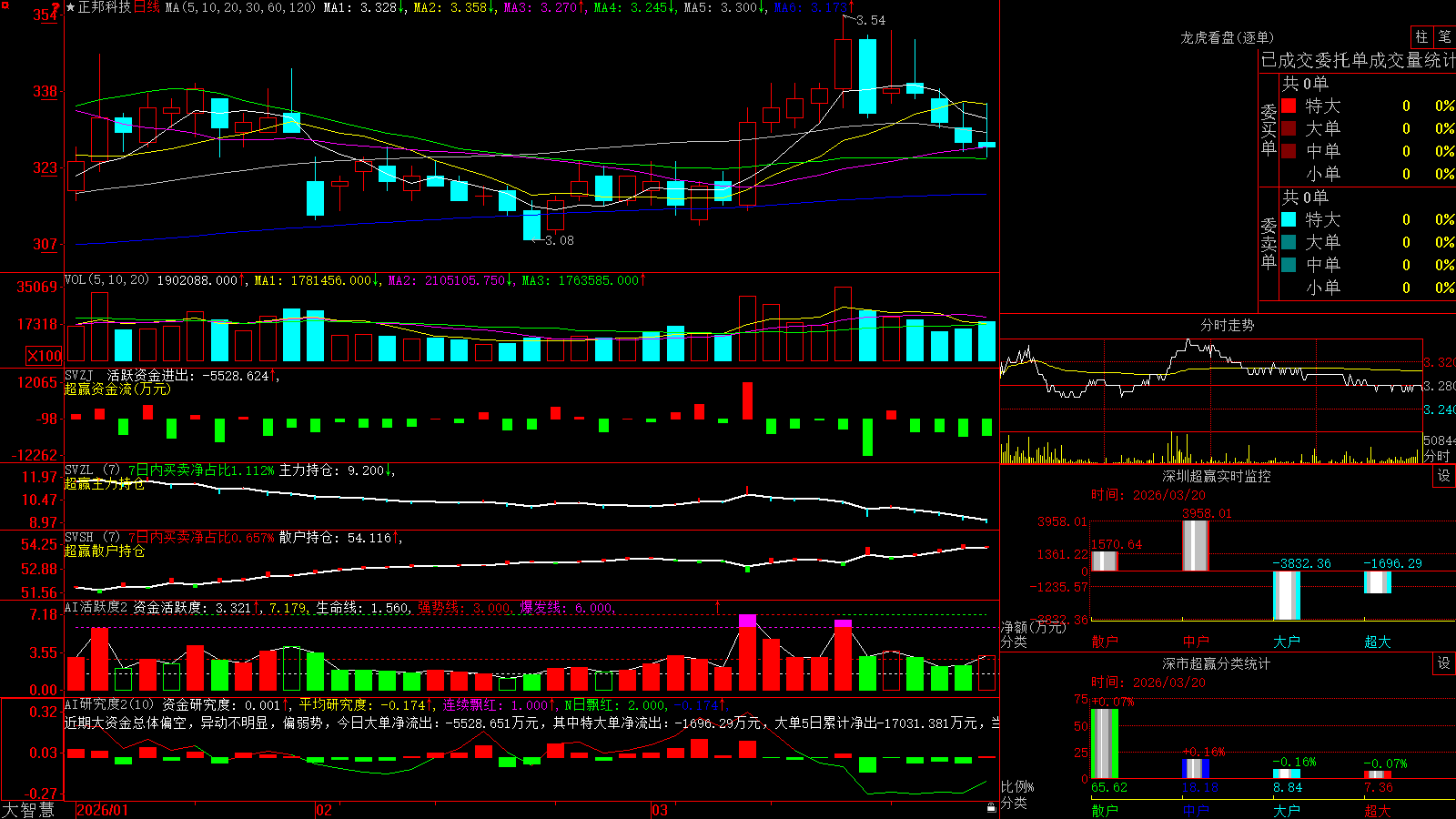This screenshot has width=1456, height=819.
Task: Click the teal 中单 sell-order swatch
Action: coord(1289,265)
